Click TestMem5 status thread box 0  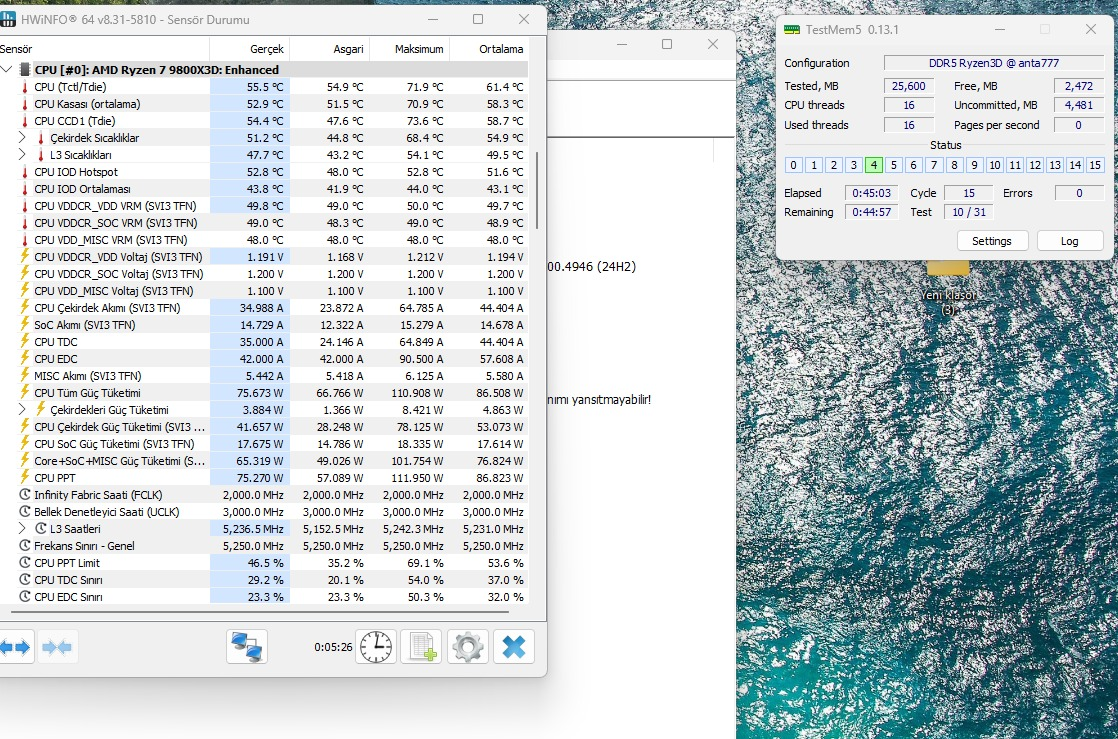(x=794, y=165)
